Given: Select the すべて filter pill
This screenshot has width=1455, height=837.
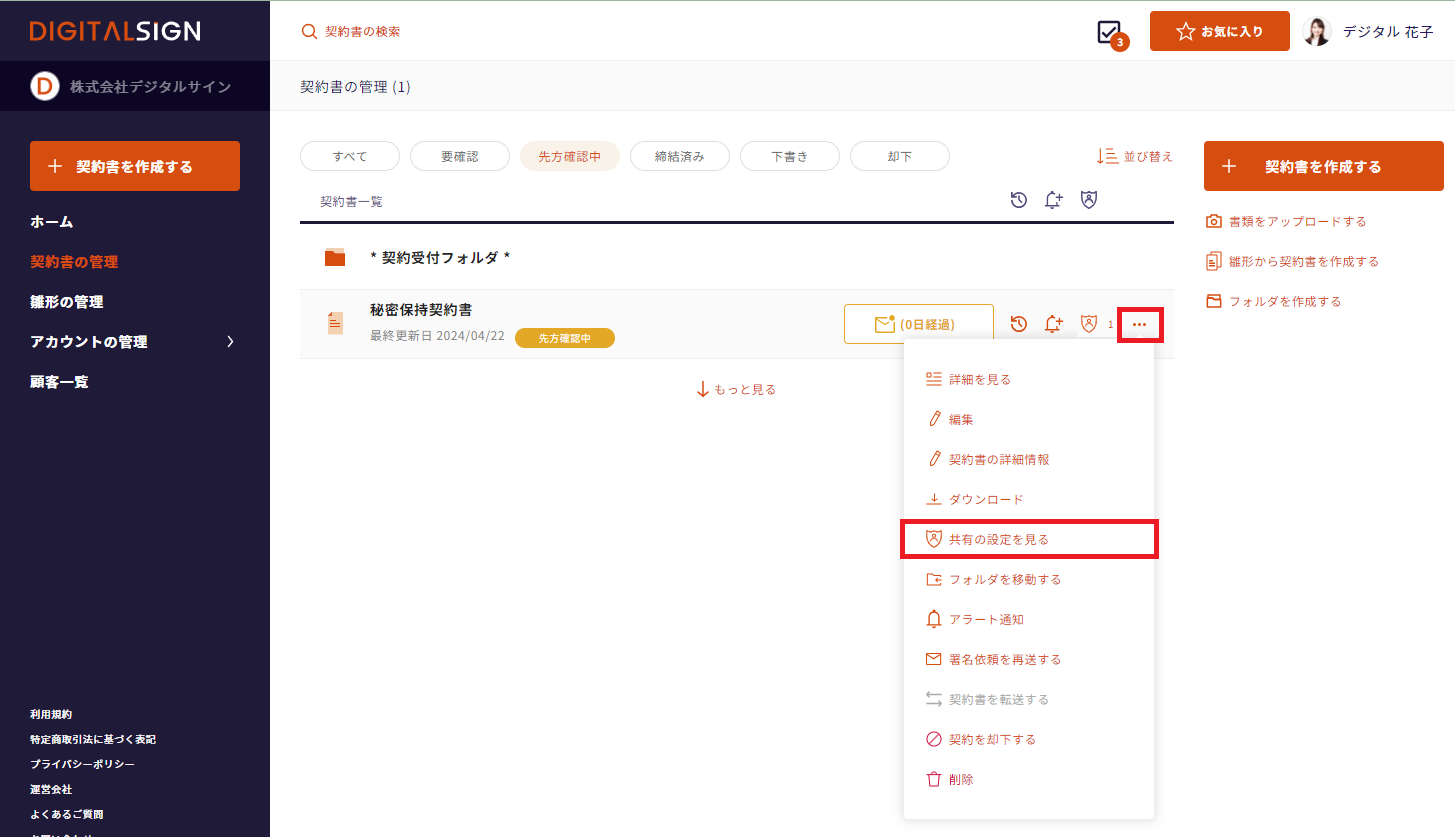Looking at the screenshot, I should pyautogui.click(x=350, y=157).
